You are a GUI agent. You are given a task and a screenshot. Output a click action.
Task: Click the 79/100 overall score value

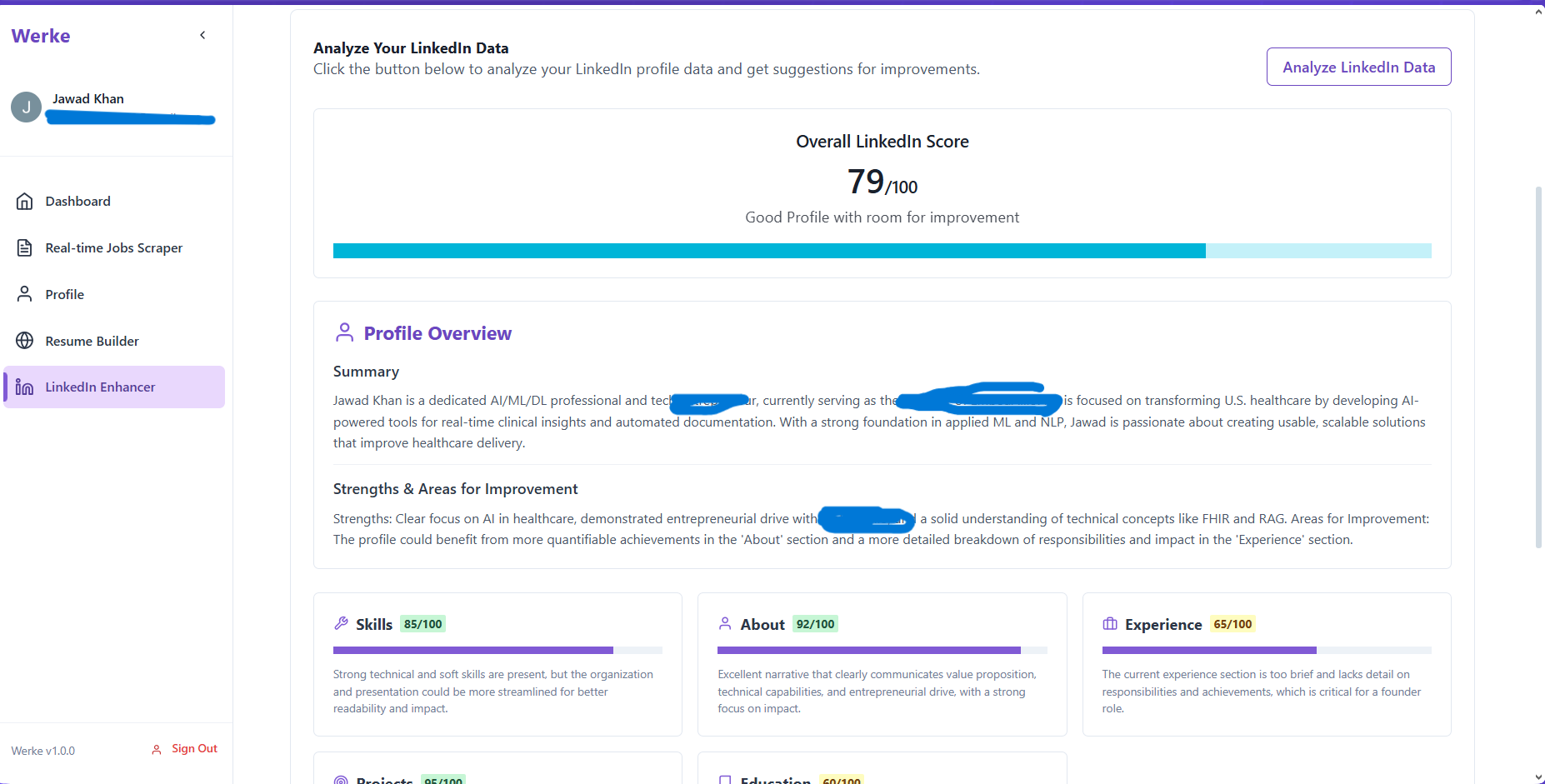pyautogui.click(x=882, y=182)
